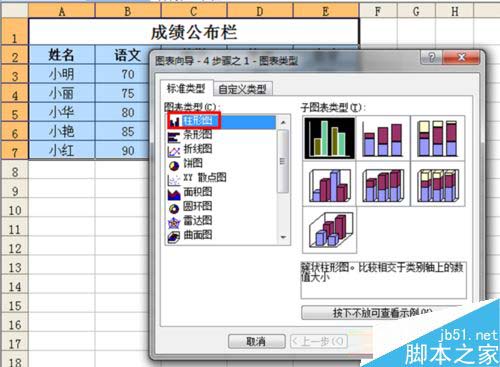Choose the 100% stacked column sub-type

438,138
